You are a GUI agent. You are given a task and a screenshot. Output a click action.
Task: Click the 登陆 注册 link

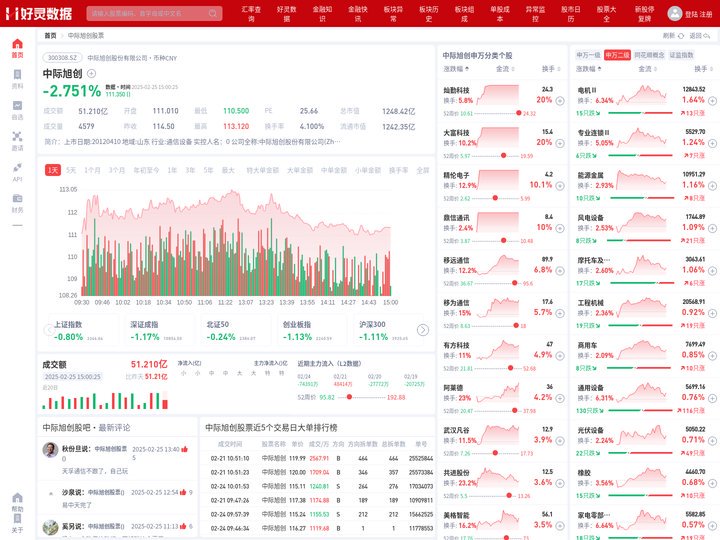pyautogui.click(x=698, y=14)
